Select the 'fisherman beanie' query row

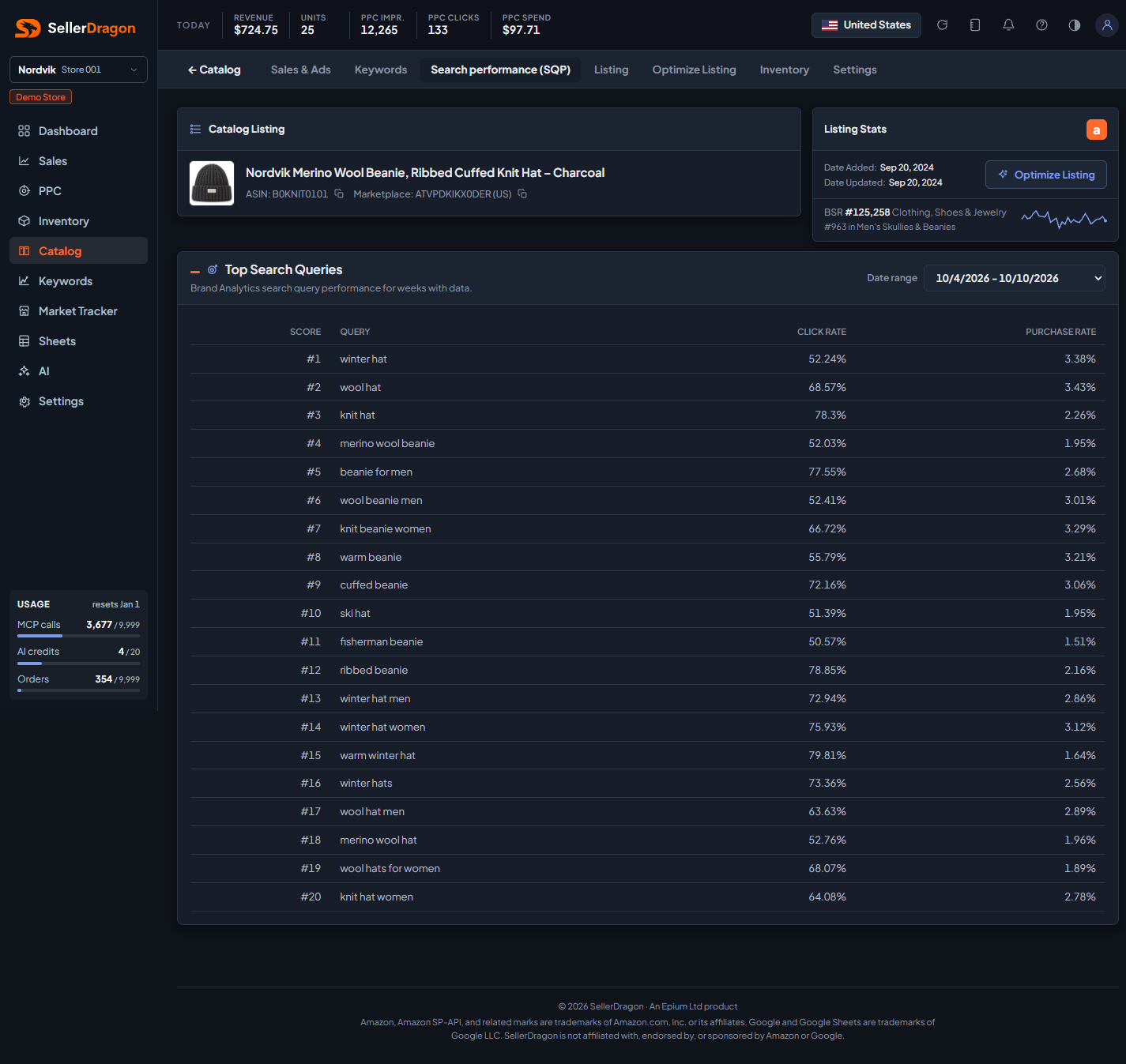(648, 642)
